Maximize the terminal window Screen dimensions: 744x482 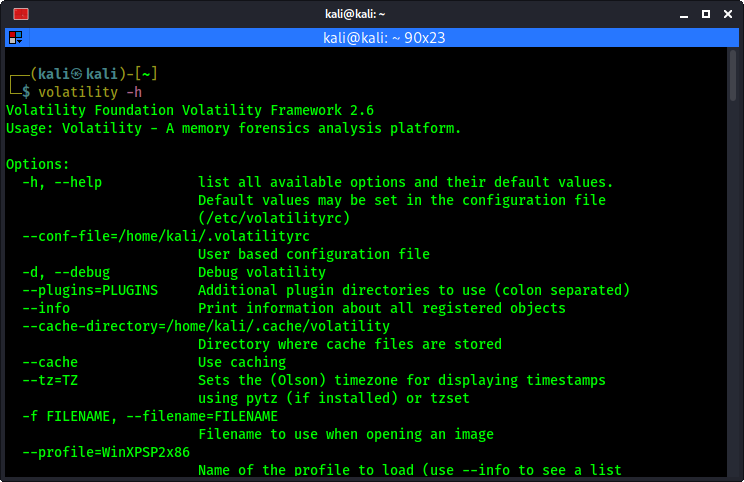[706, 14]
